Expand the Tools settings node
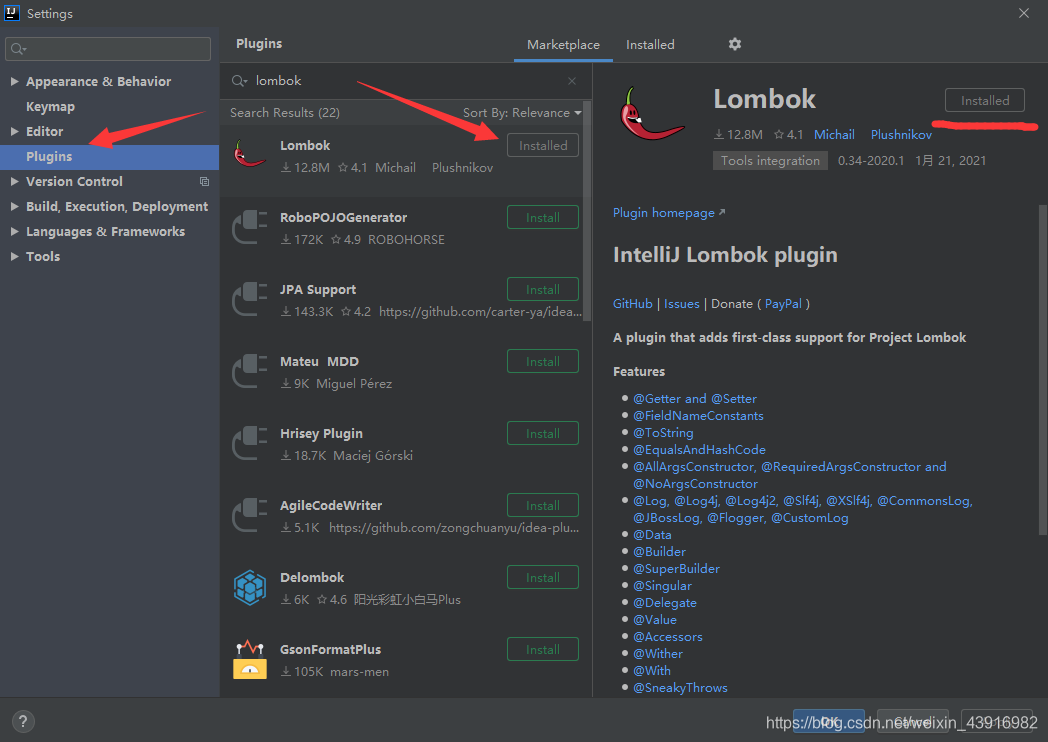Image resolution: width=1048 pixels, height=742 pixels. (x=15, y=257)
